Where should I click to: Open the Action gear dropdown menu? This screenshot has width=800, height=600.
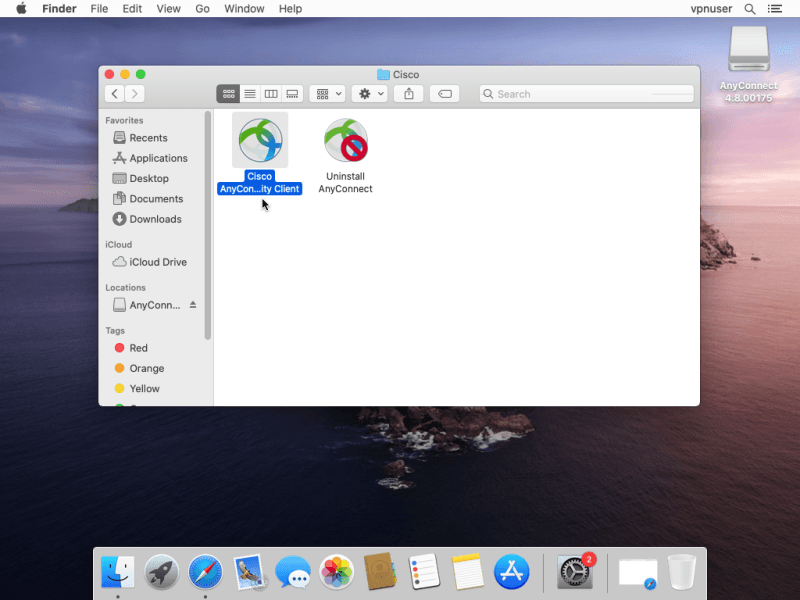(369, 93)
